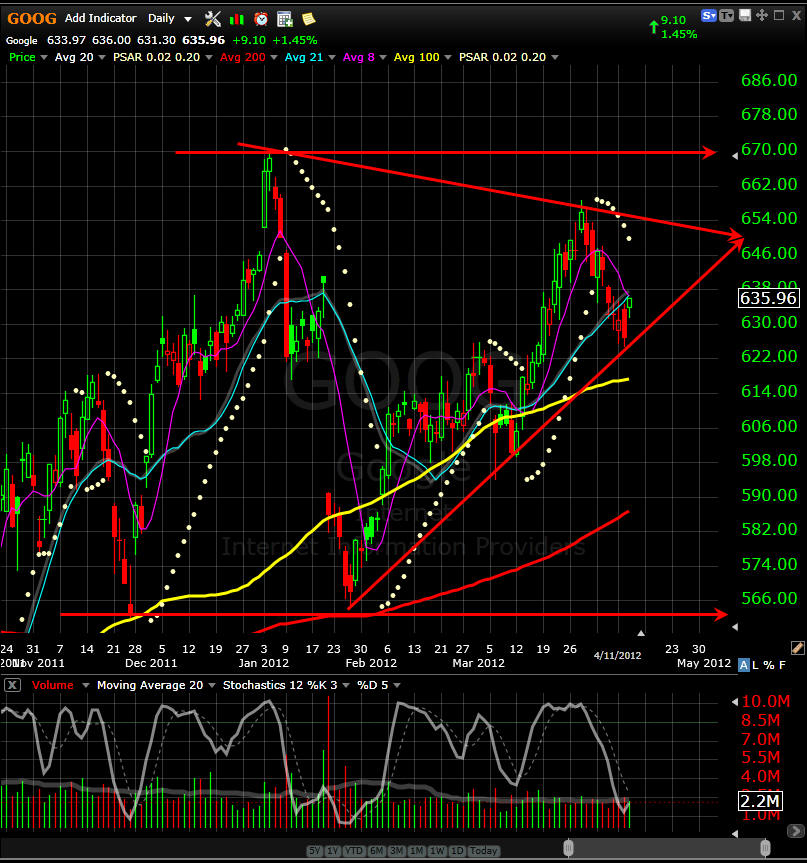Click the blue S sharing icon
The width and height of the screenshot is (807, 863).
708,15
